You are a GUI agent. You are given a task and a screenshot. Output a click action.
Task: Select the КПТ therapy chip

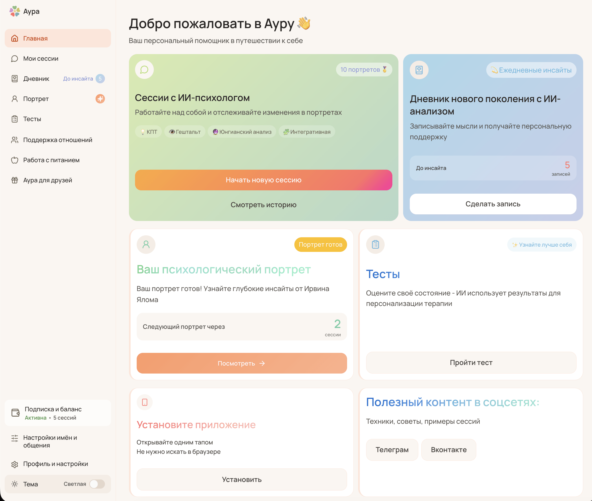click(148, 132)
